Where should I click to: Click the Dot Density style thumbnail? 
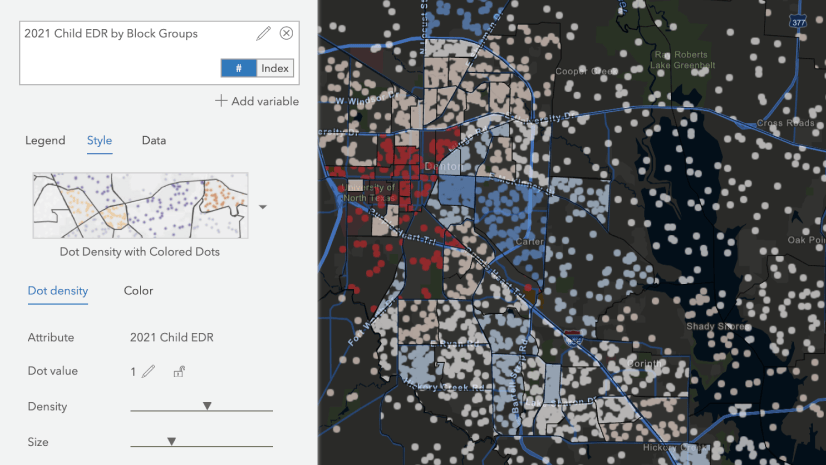(140, 205)
